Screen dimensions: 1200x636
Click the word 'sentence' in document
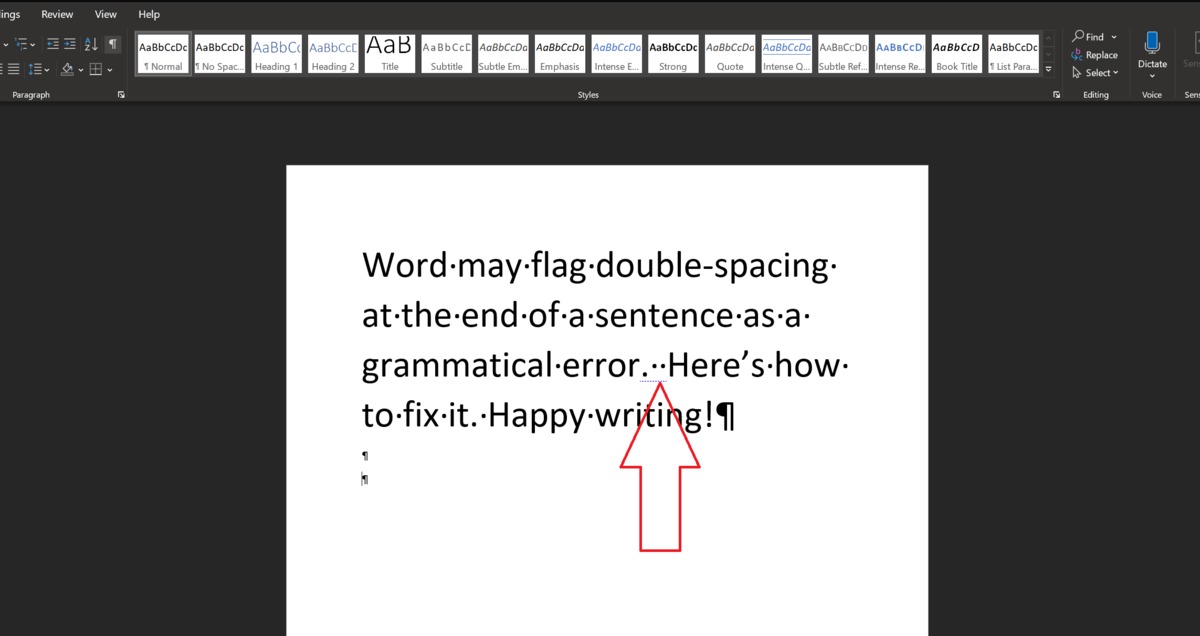pyautogui.click(x=665, y=316)
